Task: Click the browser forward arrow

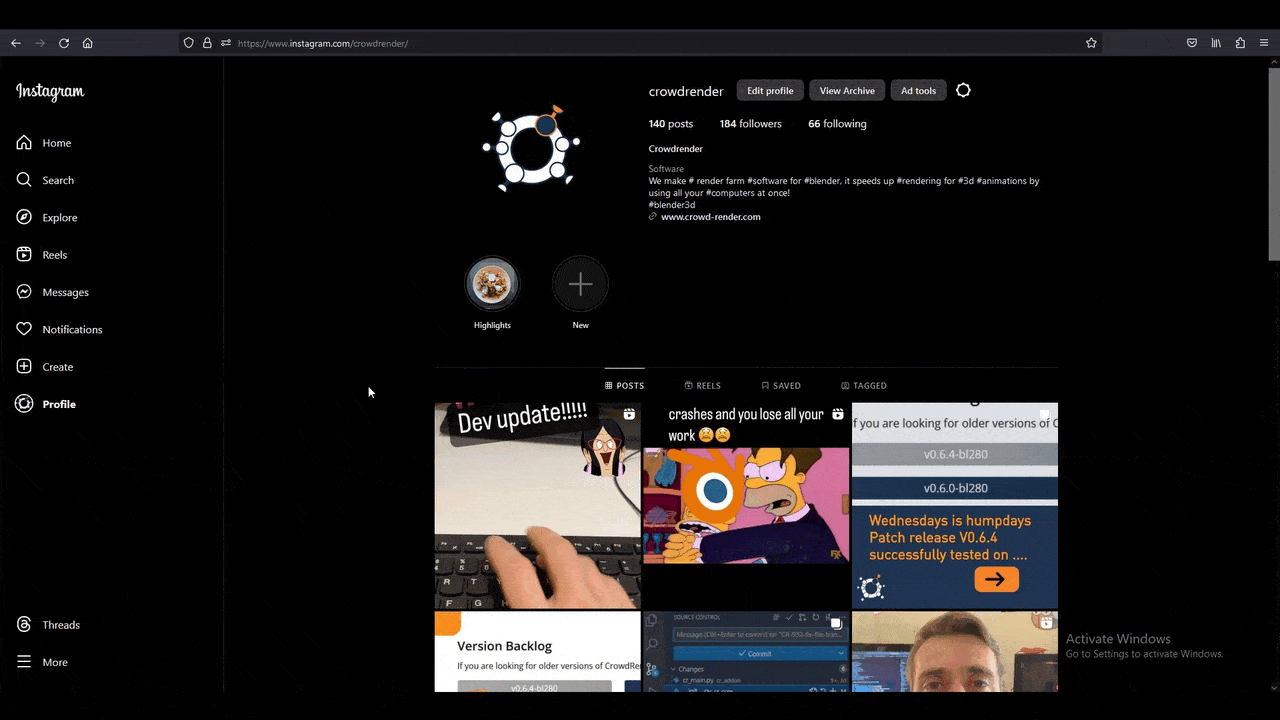Action: point(40,43)
